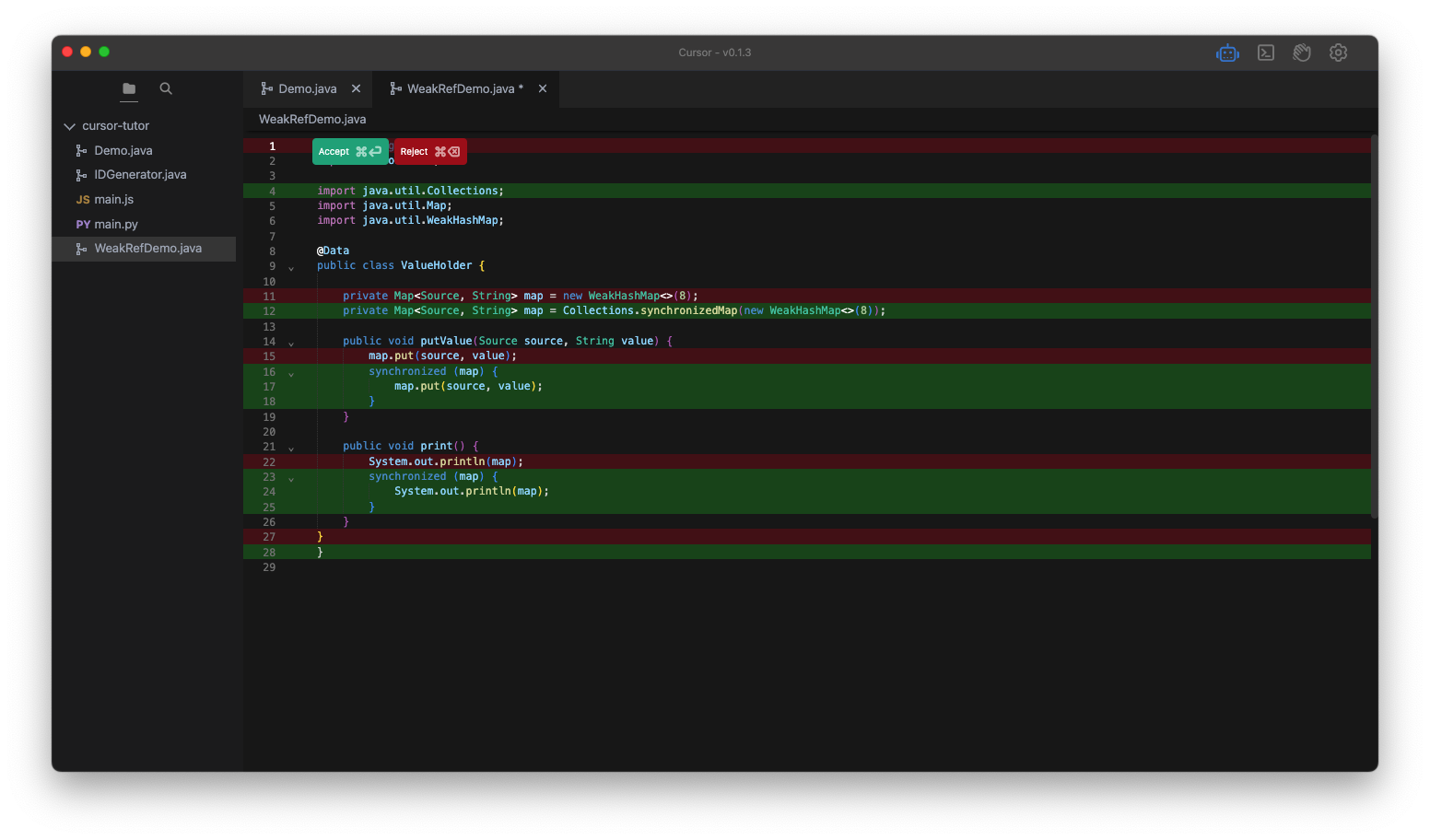Open the AI chat robot icon

(x=1227, y=53)
